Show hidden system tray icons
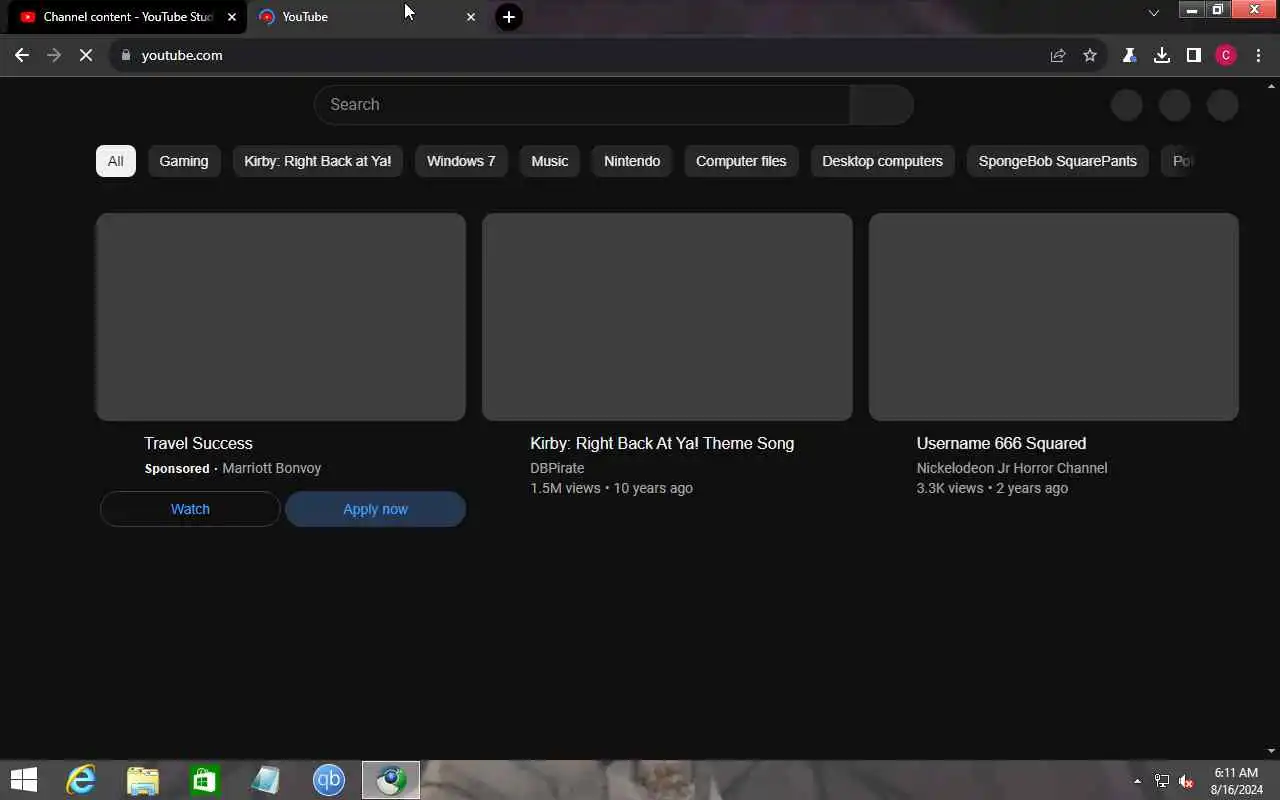Screen dimensions: 1280x800 tap(1137, 781)
